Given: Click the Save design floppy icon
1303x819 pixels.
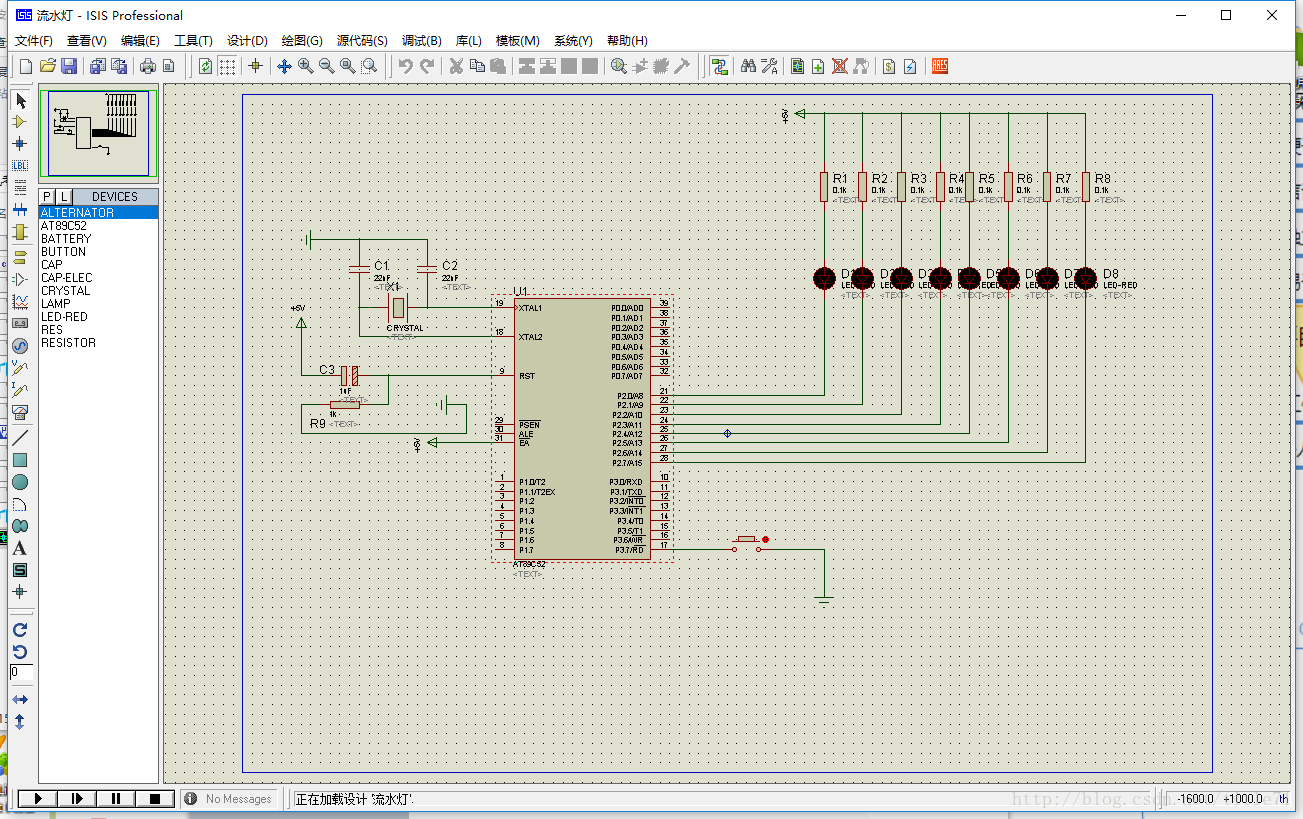Looking at the screenshot, I should (x=69, y=66).
